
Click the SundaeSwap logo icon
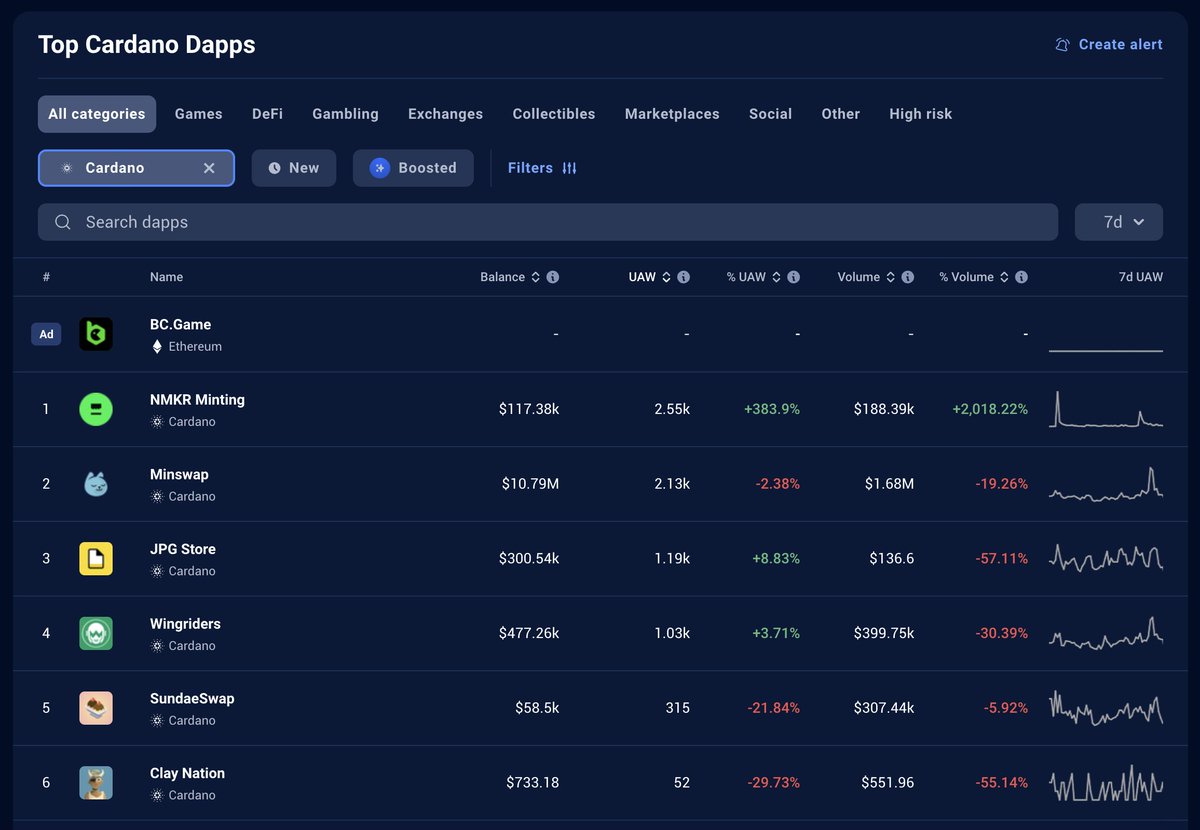[x=96, y=708]
